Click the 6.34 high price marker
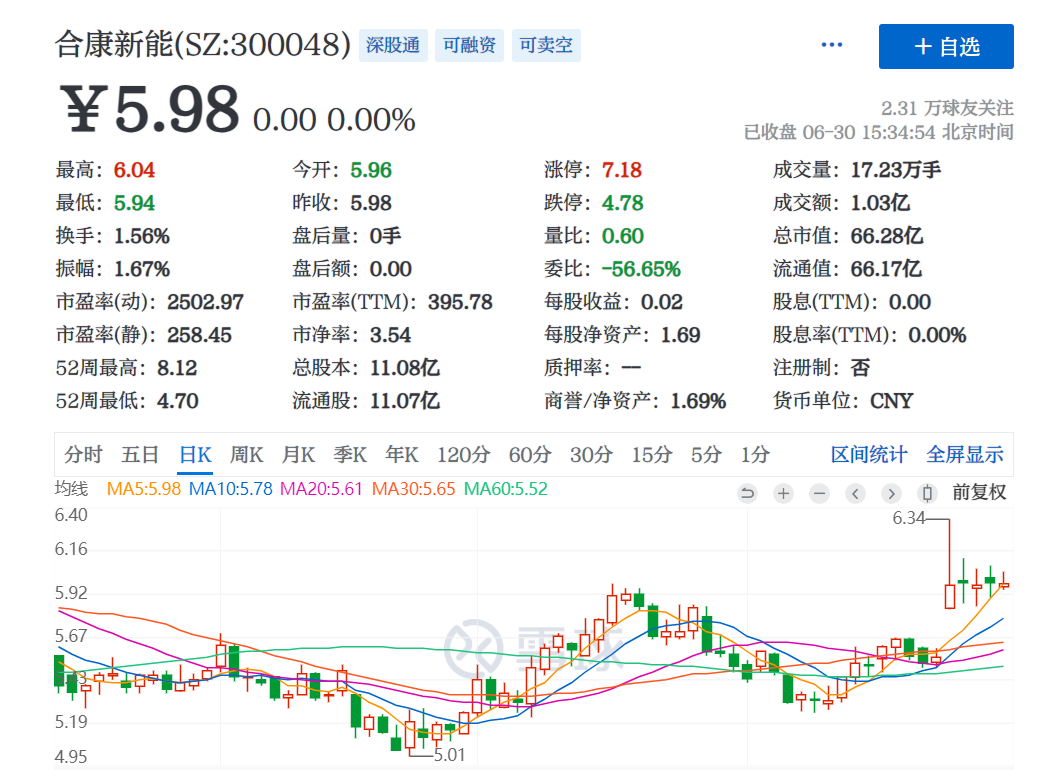Image resolution: width=1041 pixels, height=770 pixels. click(908, 518)
